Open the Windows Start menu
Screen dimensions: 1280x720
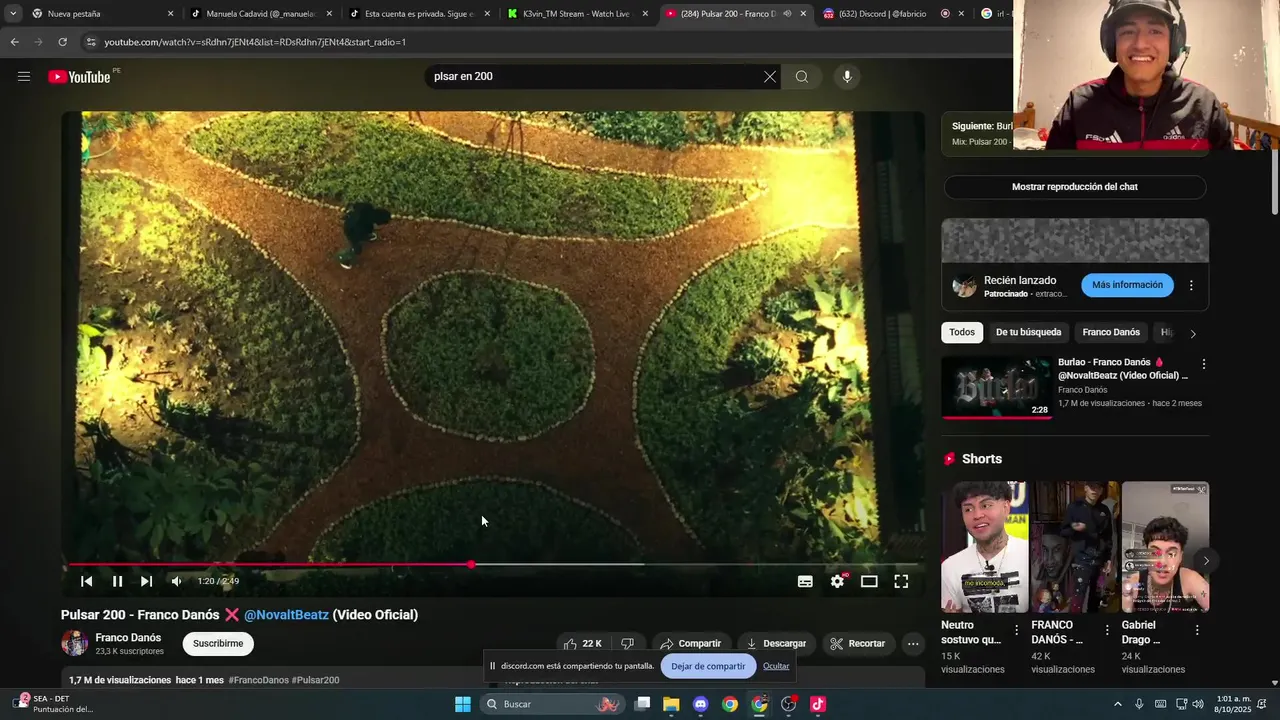click(463, 704)
